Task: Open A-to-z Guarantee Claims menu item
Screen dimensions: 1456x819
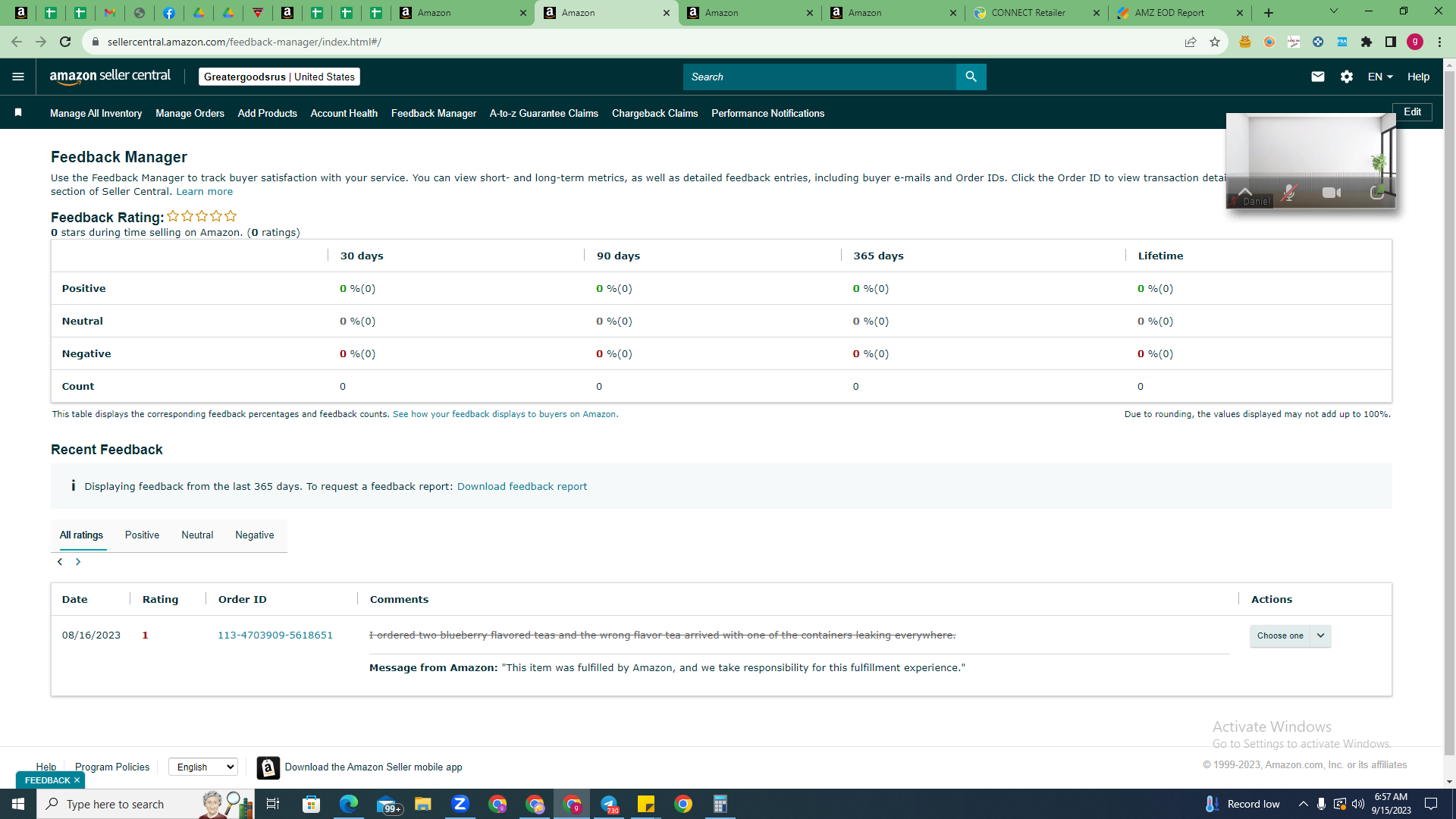Action: click(544, 113)
